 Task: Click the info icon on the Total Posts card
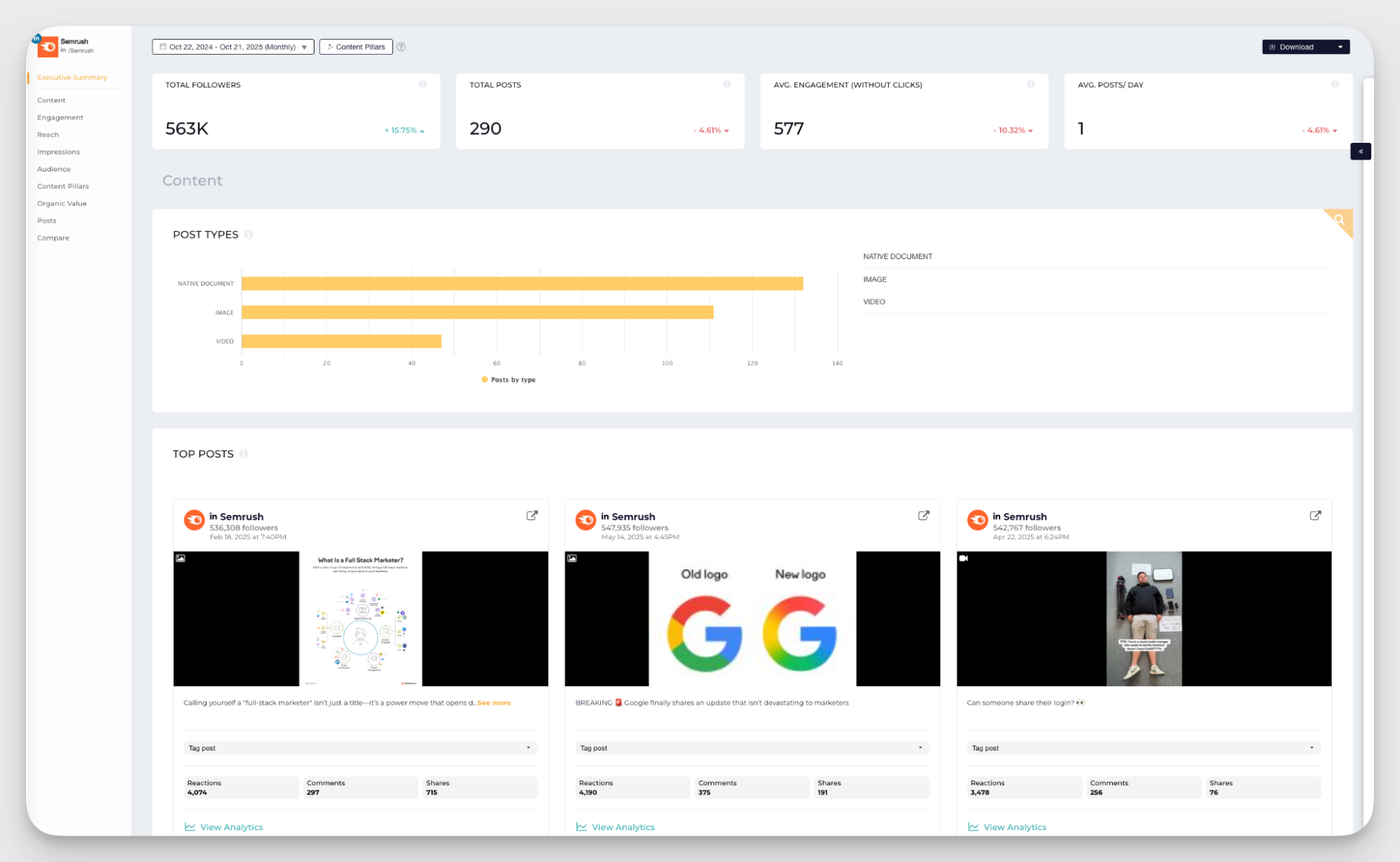[x=727, y=85]
